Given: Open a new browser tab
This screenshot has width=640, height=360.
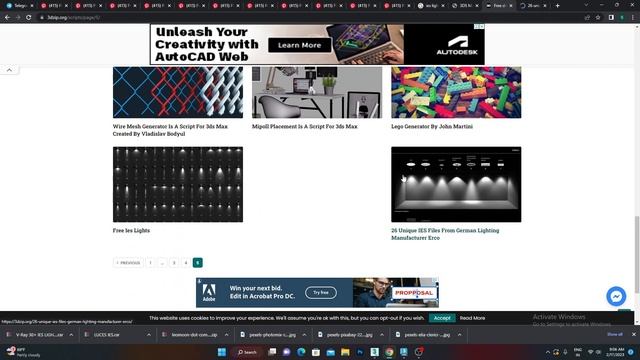Looking at the screenshot, I should [558, 6].
